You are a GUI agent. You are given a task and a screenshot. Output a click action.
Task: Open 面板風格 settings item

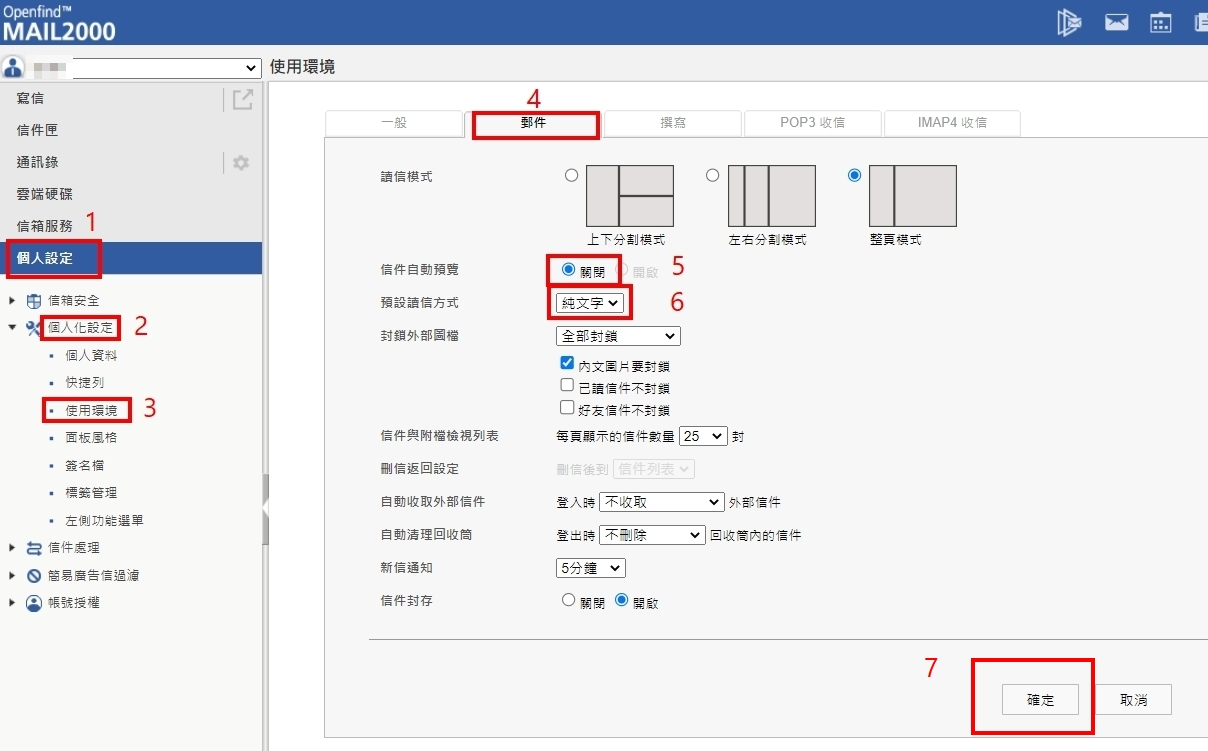click(x=91, y=438)
